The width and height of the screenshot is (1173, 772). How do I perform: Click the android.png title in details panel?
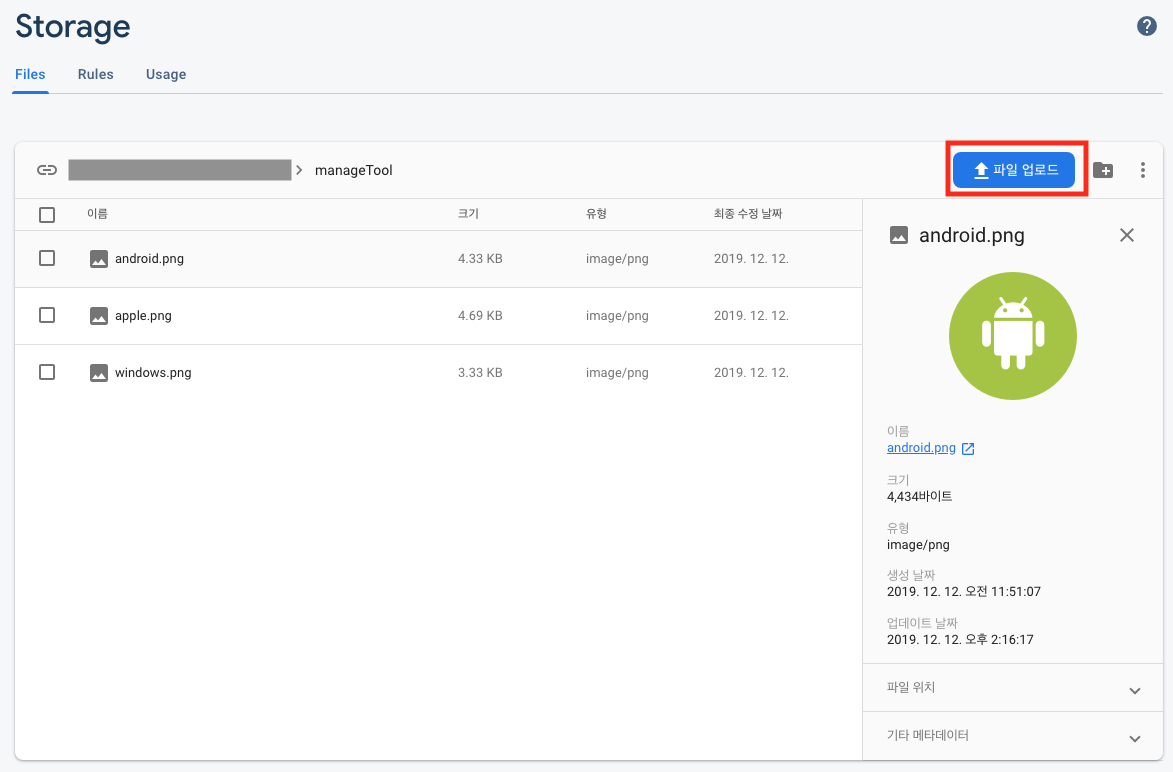(972, 236)
